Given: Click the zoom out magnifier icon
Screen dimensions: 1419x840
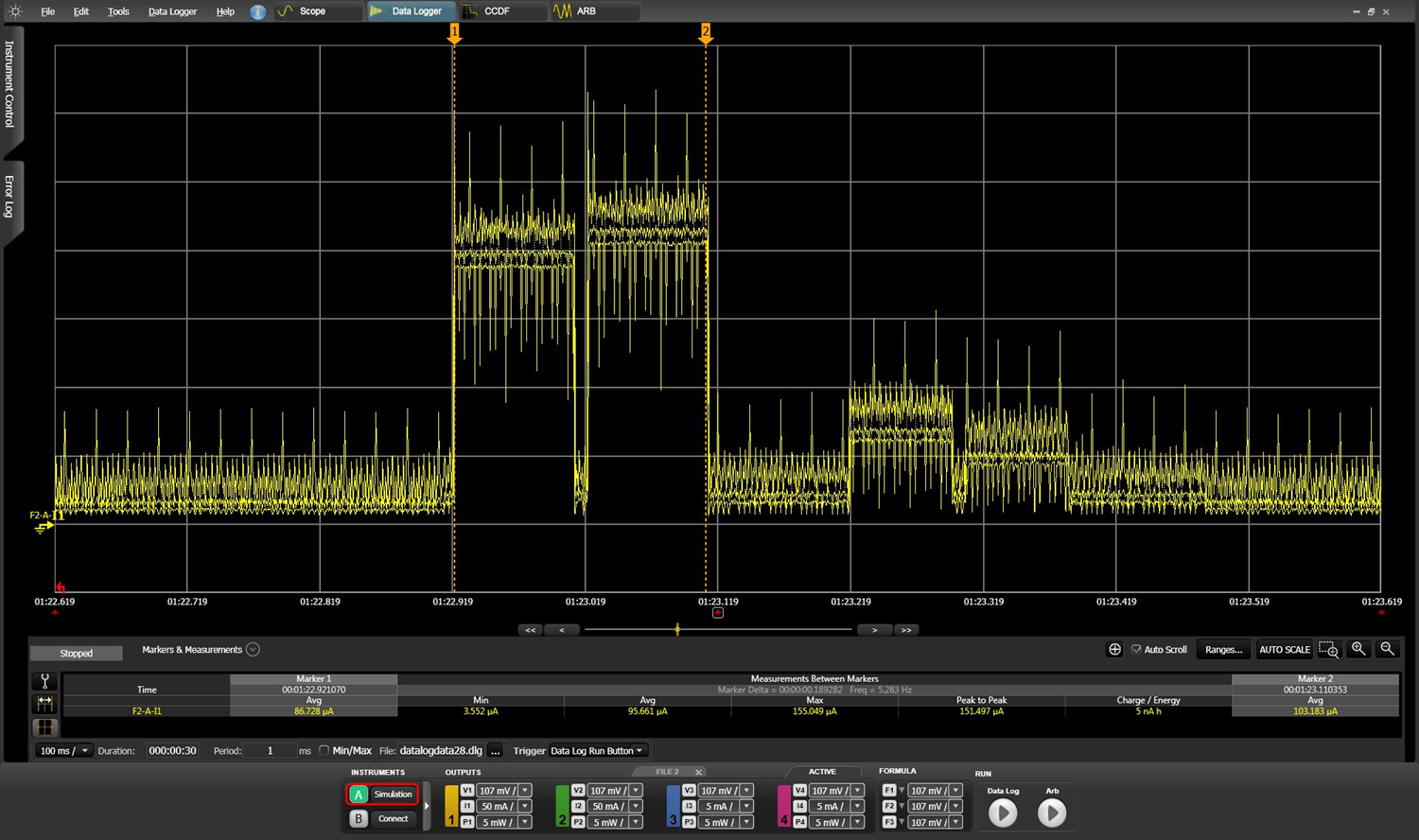Looking at the screenshot, I should (x=1387, y=649).
